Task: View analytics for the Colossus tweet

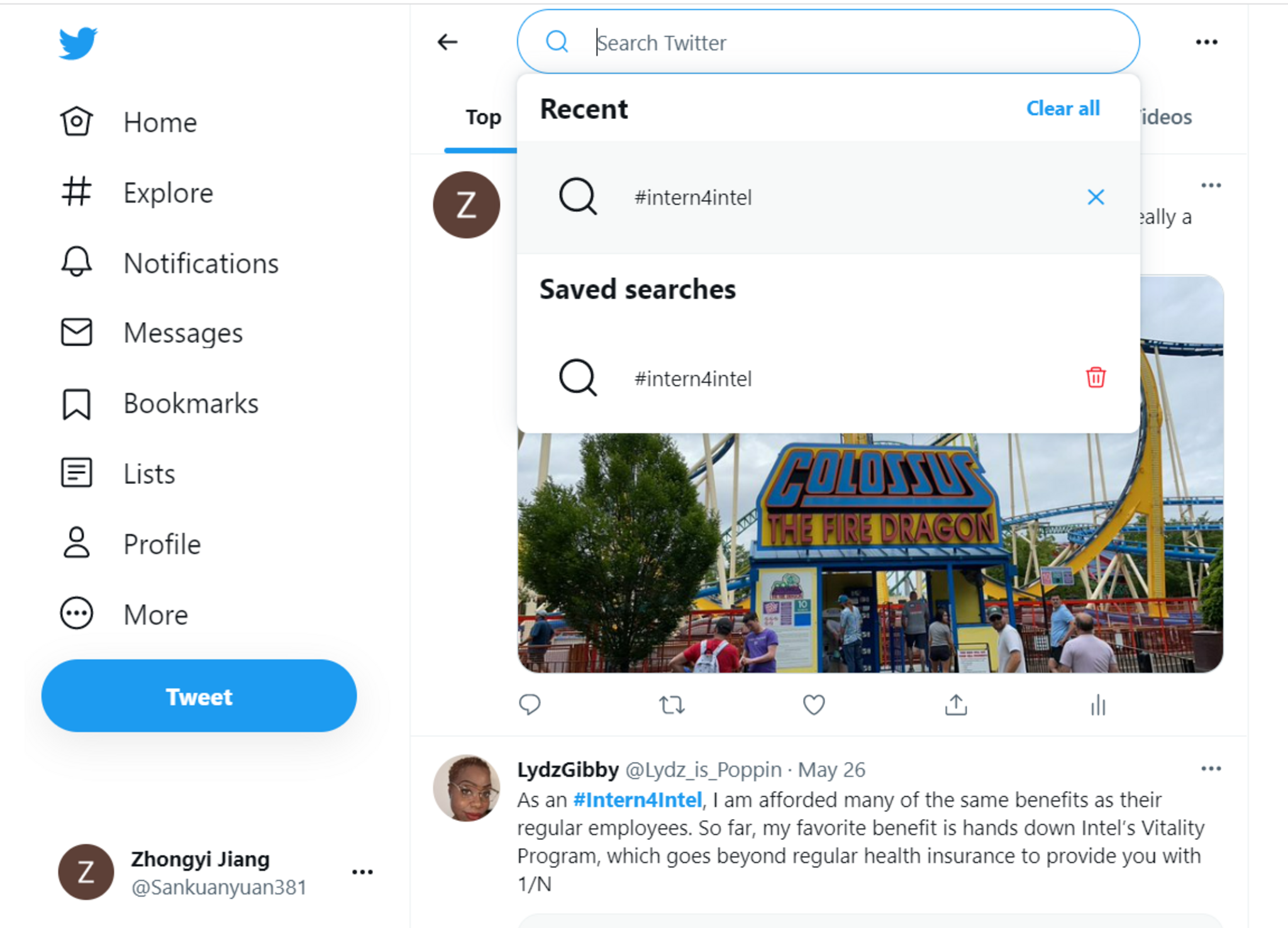Action: 1098,705
